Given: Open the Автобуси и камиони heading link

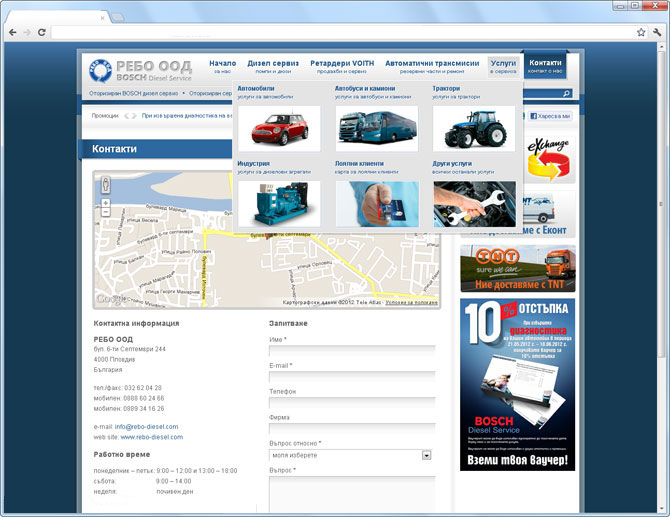Looking at the screenshot, I should tap(365, 88).
